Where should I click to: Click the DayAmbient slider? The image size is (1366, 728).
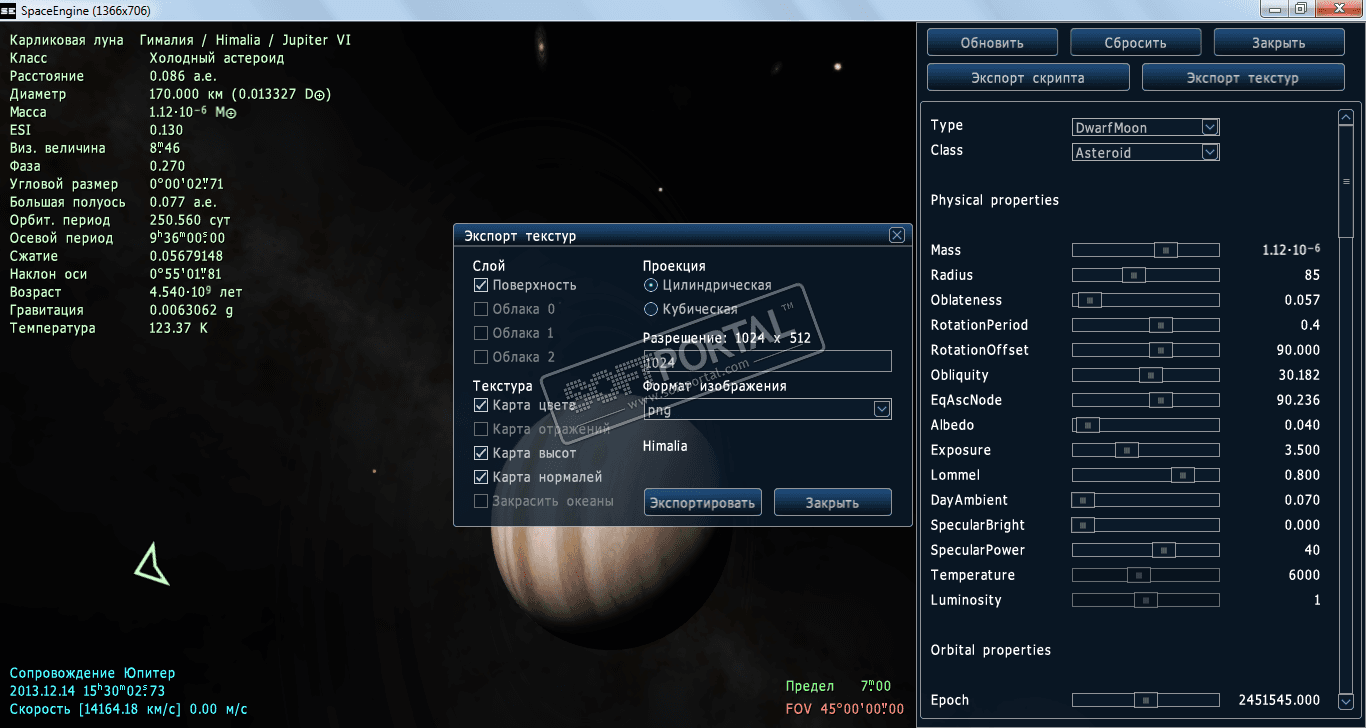pyautogui.click(x=1146, y=500)
